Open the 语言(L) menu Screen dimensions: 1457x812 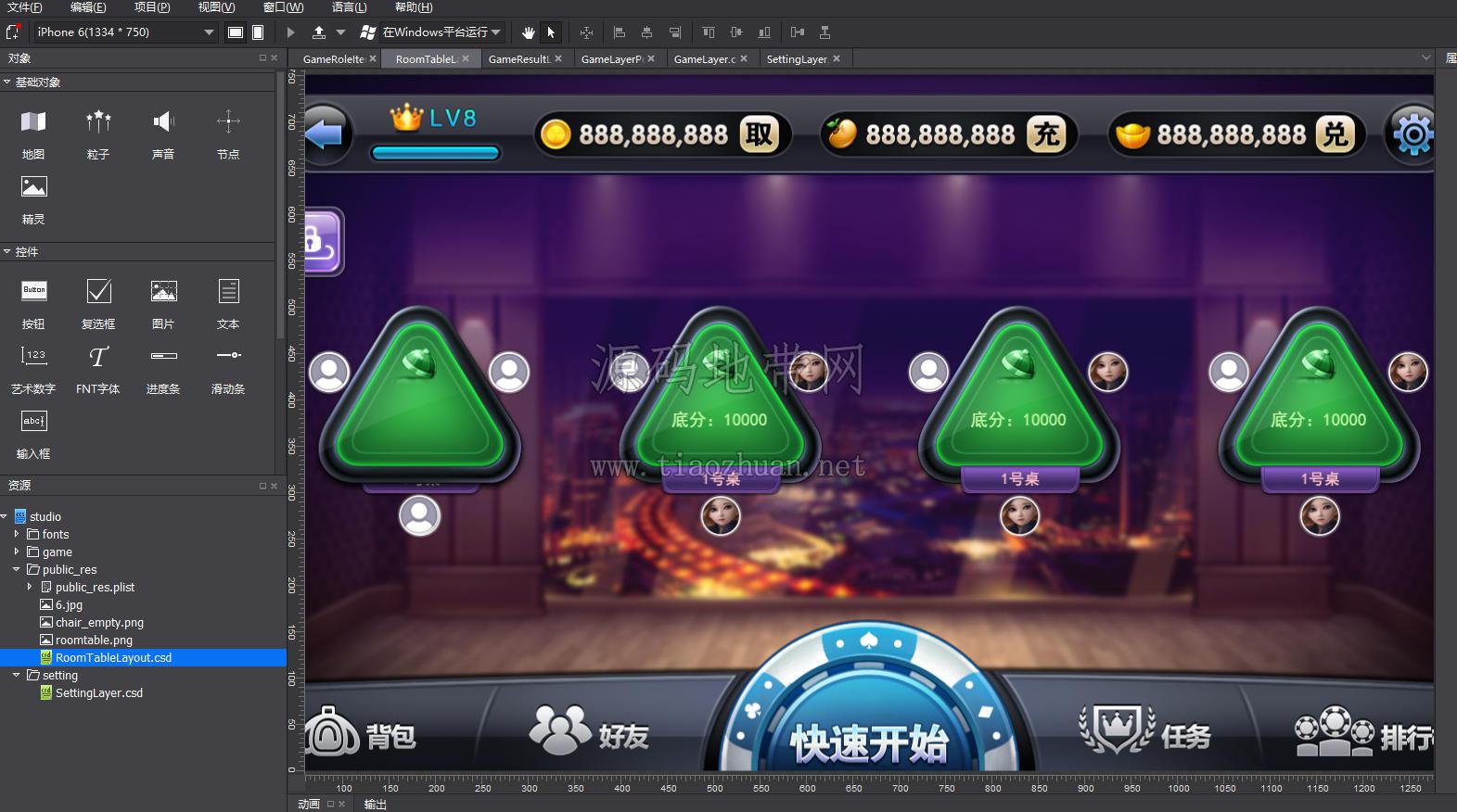(x=349, y=7)
